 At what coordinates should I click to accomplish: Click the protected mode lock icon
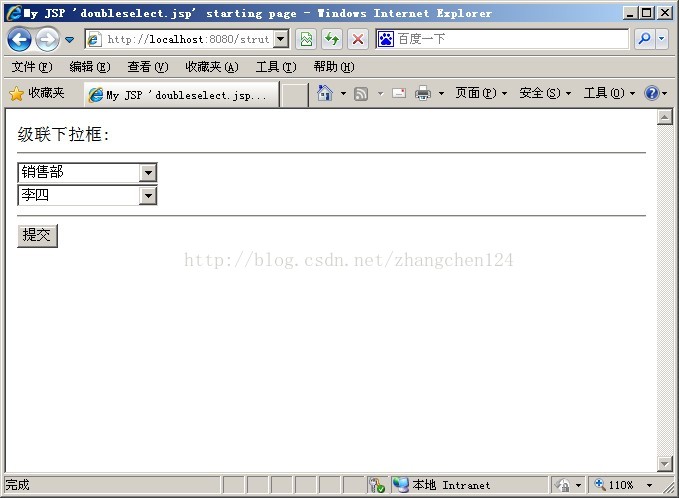563,485
